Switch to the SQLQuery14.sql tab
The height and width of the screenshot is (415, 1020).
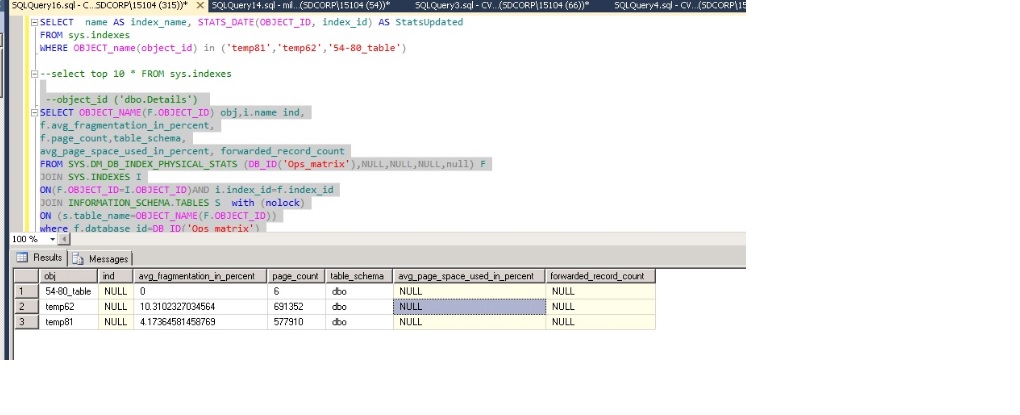[x=301, y=5]
